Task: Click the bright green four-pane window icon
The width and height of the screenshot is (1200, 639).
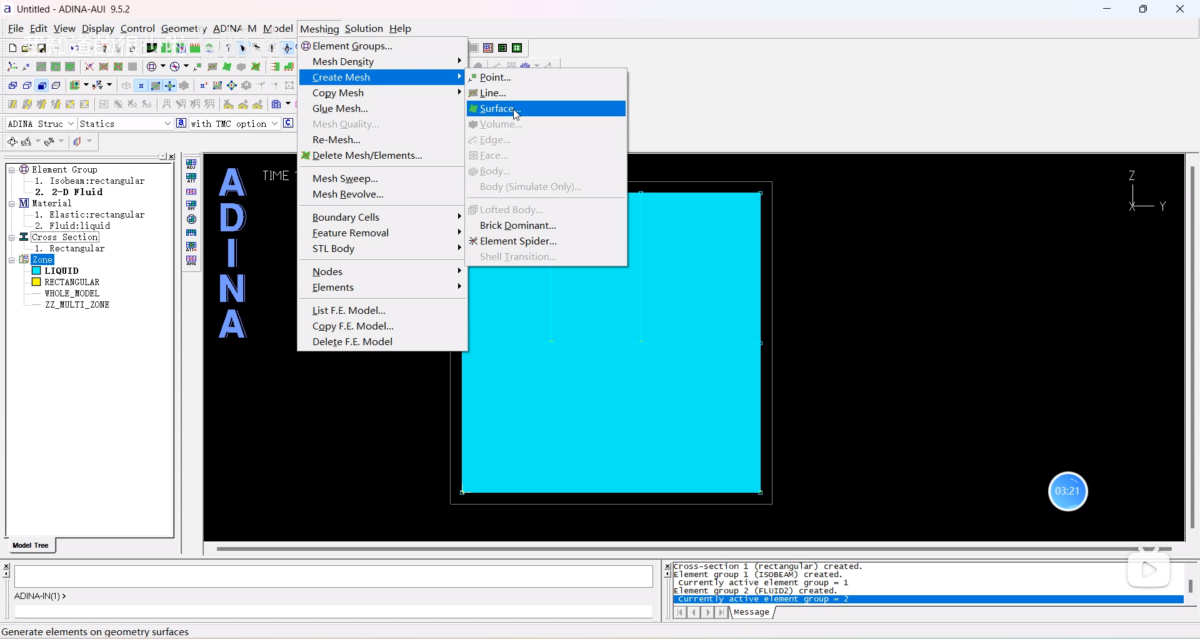Action: (x=517, y=48)
